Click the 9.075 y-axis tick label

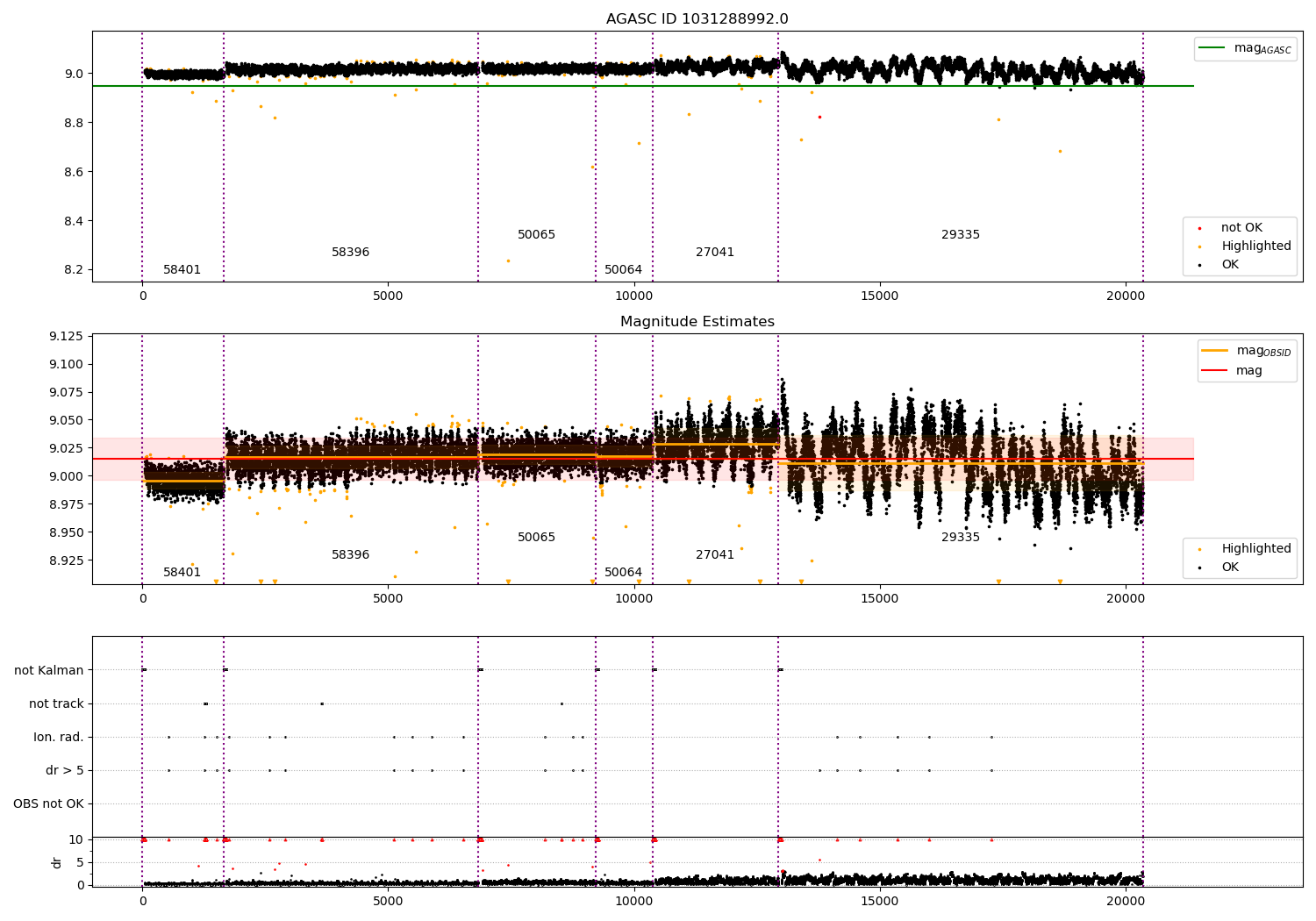pos(67,393)
